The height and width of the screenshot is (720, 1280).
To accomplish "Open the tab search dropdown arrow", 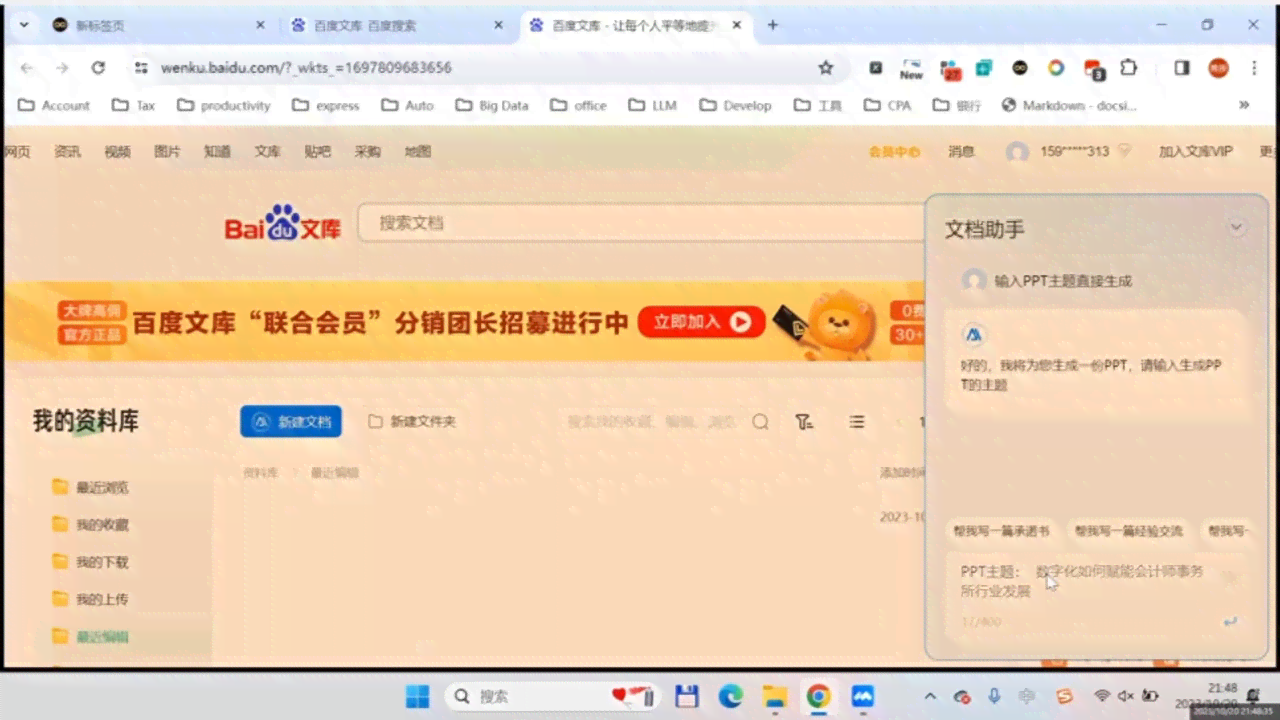I will coord(24,25).
